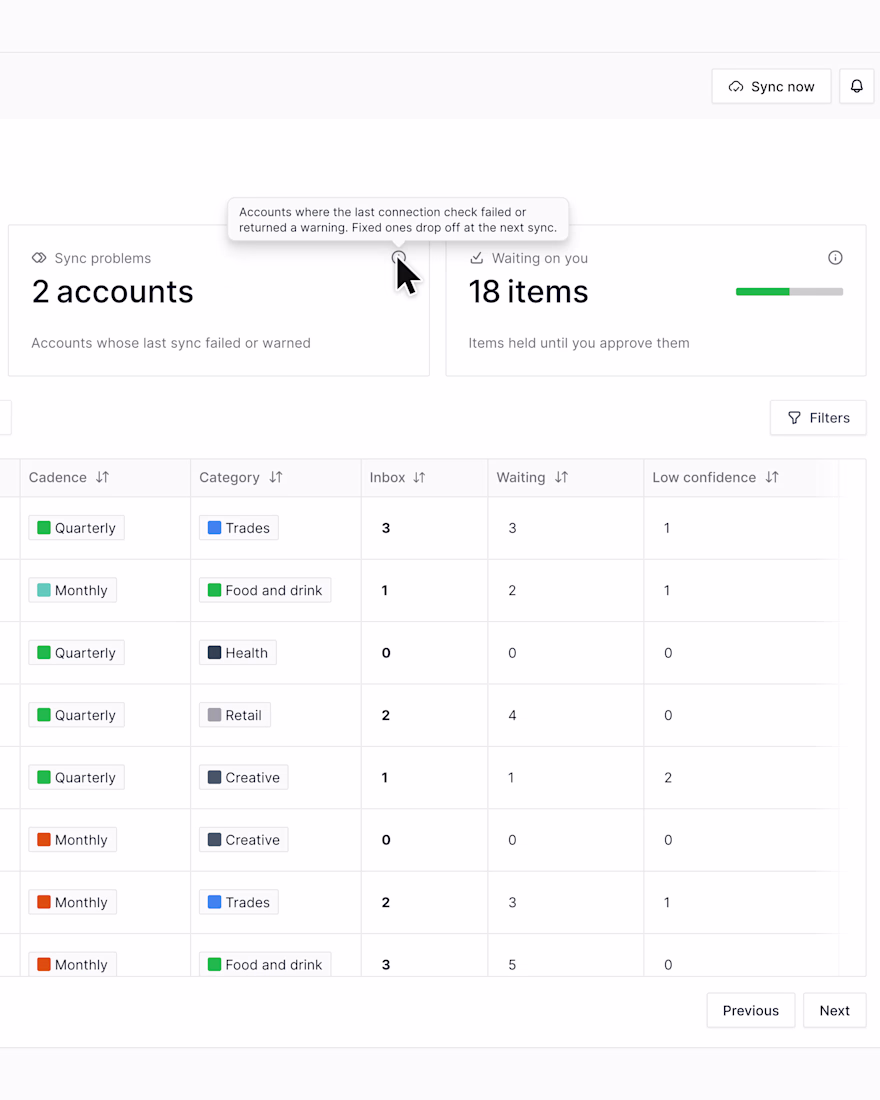Click the Sync problems card title
Image resolution: width=880 pixels, height=1100 pixels.
point(103,258)
